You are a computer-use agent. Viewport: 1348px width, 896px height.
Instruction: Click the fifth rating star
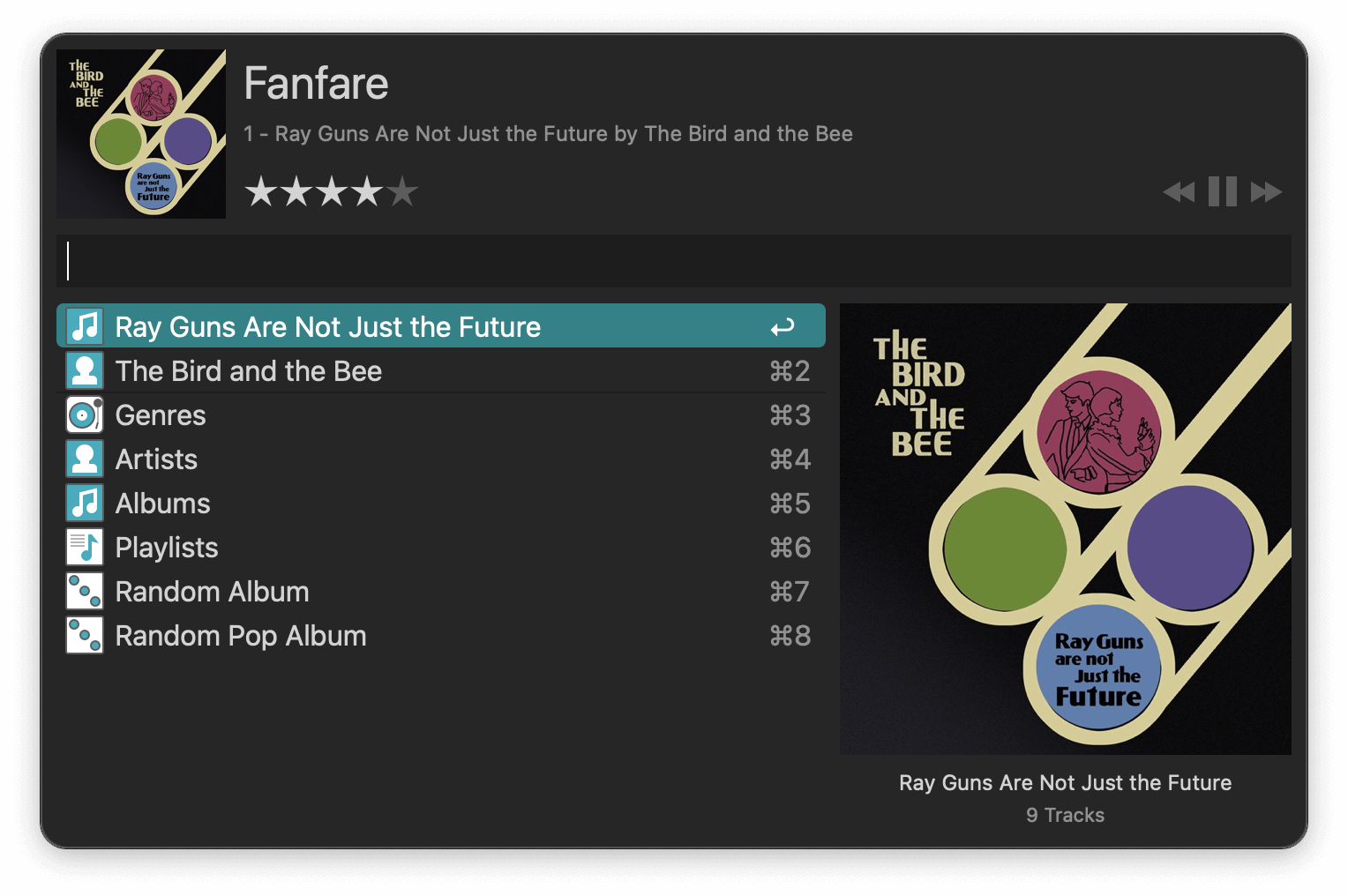[x=402, y=191]
